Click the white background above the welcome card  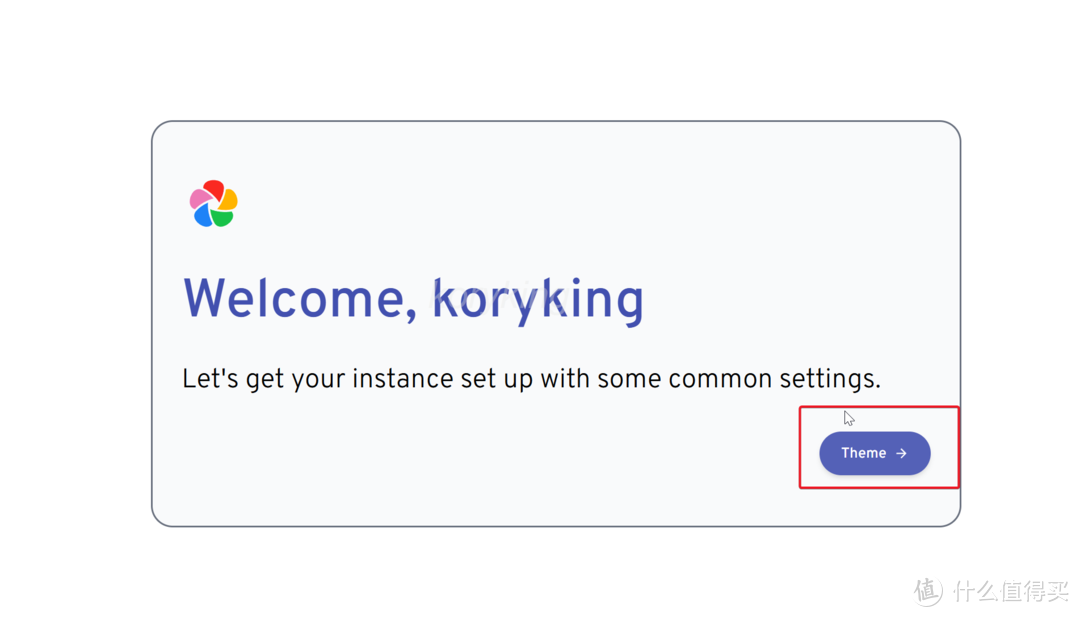540,60
